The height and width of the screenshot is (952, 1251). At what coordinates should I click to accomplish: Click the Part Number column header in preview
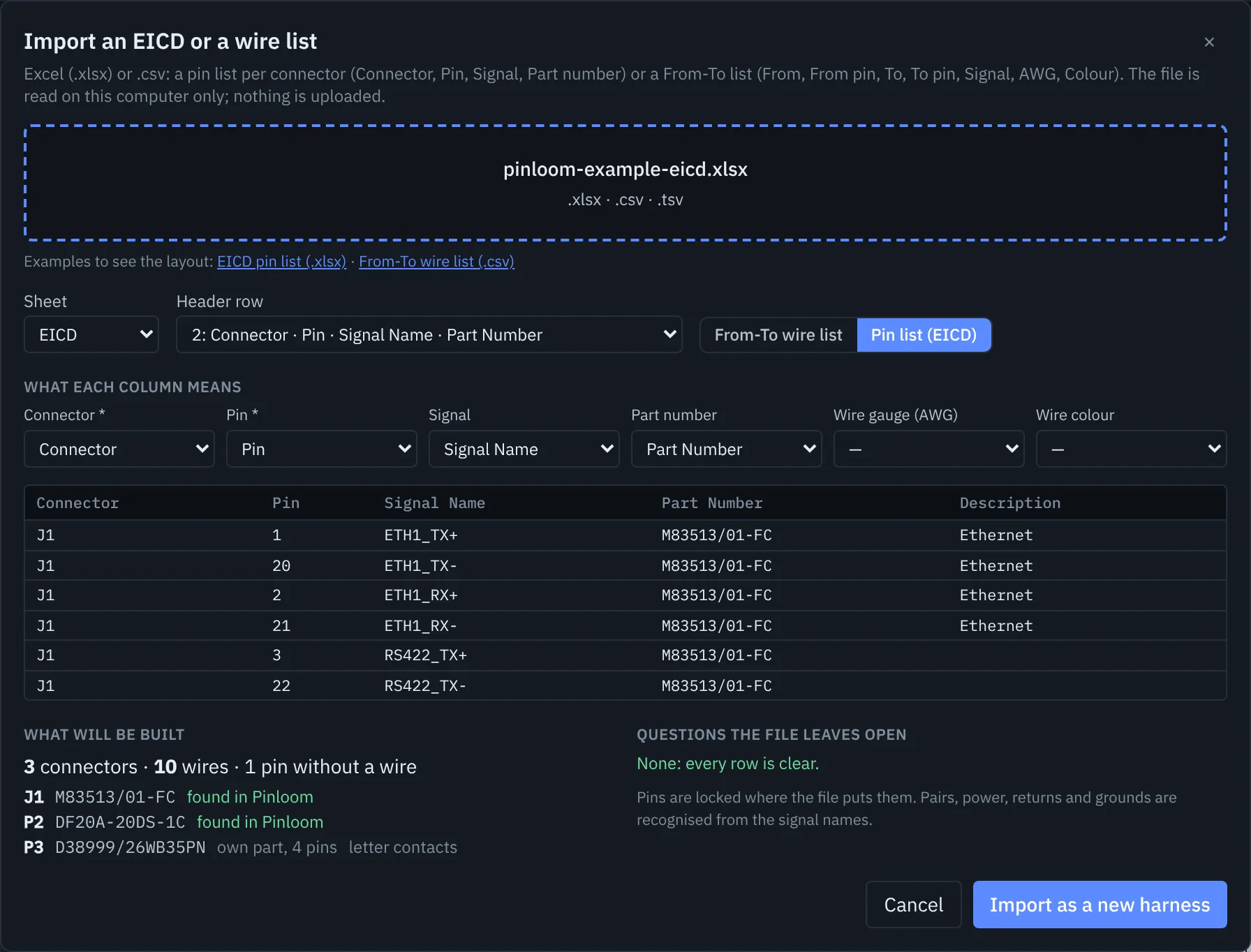click(x=711, y=503)
